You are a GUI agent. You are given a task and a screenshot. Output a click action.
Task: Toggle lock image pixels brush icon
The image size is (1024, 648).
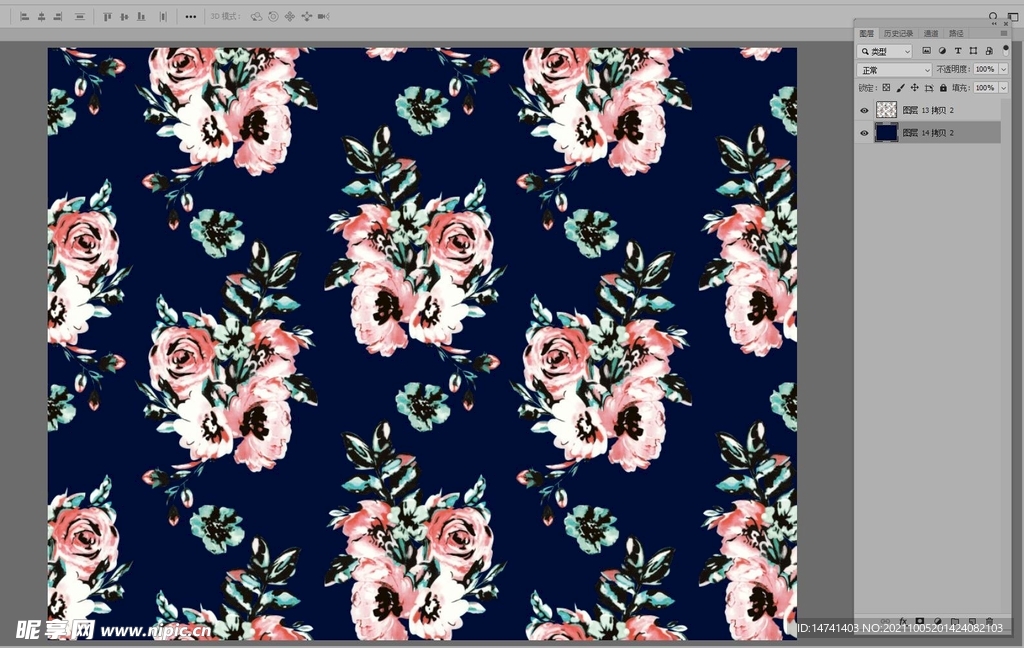click(901, 88)
